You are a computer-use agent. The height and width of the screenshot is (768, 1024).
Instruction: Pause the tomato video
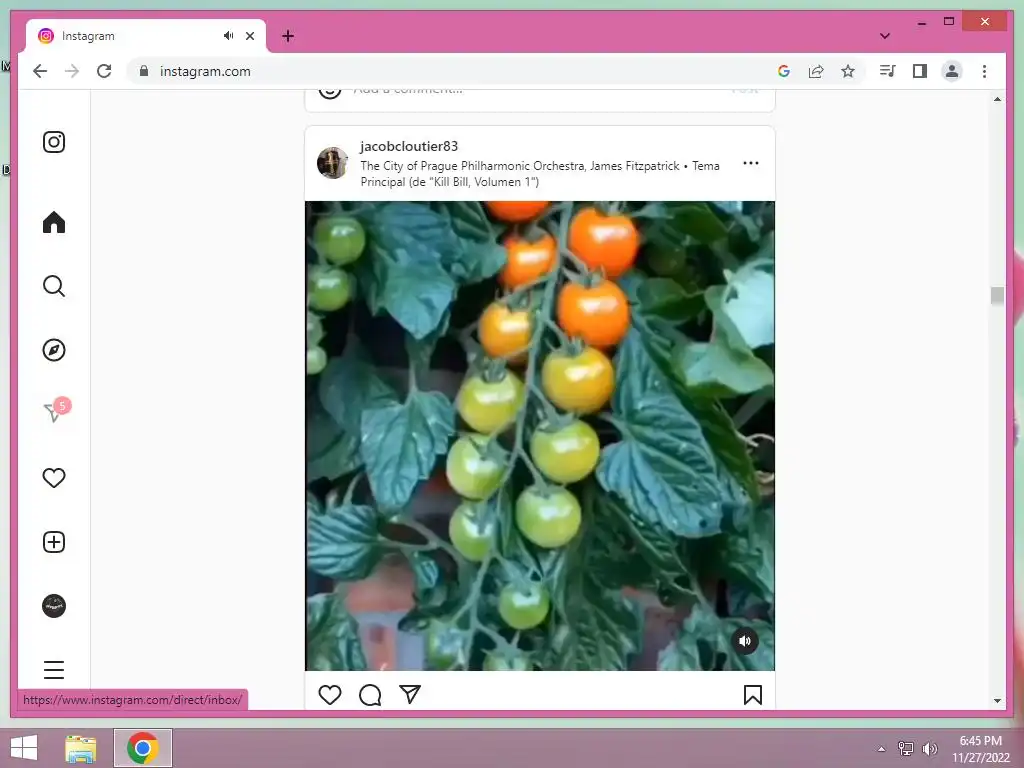click(x=539, y=436)
